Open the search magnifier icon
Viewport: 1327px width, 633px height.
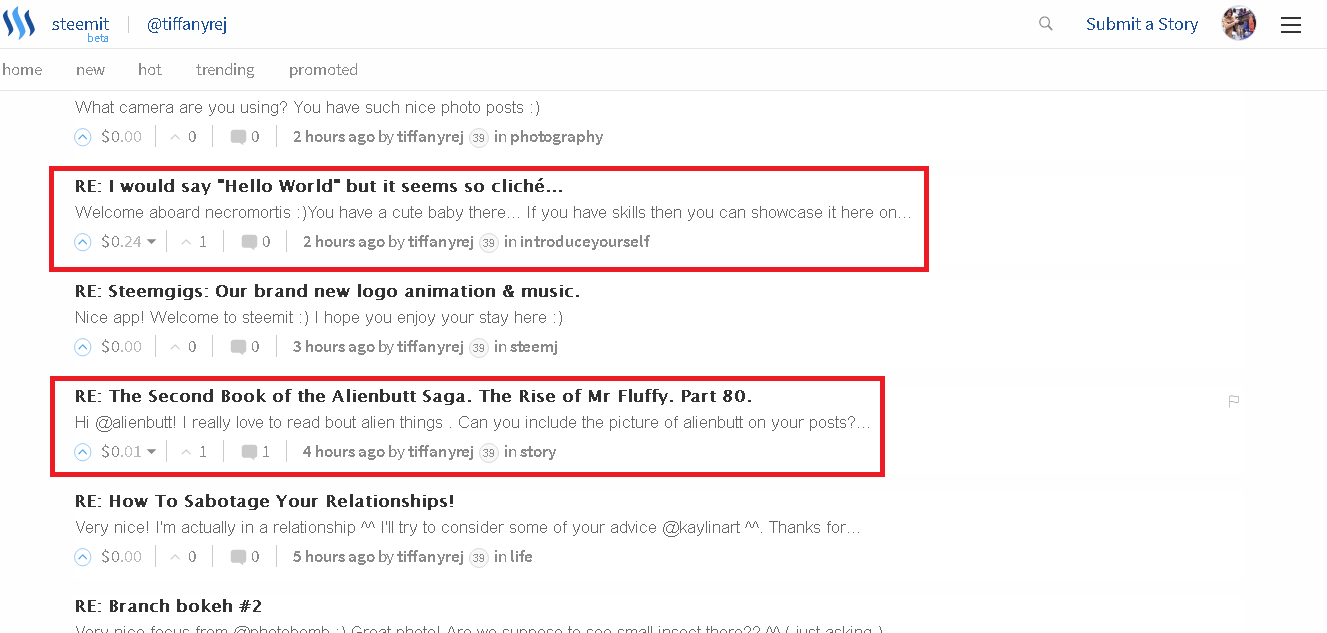(1046, 23)
